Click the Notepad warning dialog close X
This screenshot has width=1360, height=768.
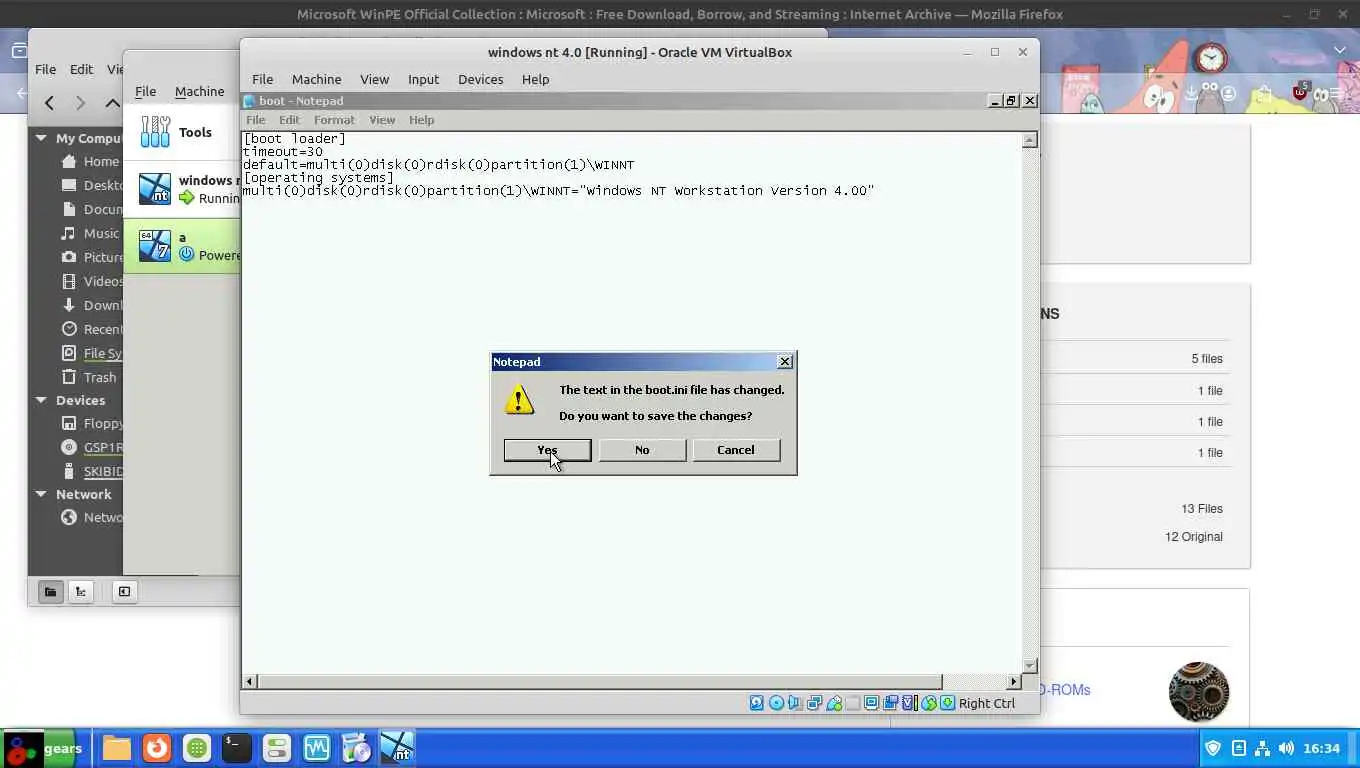point(785,362)
